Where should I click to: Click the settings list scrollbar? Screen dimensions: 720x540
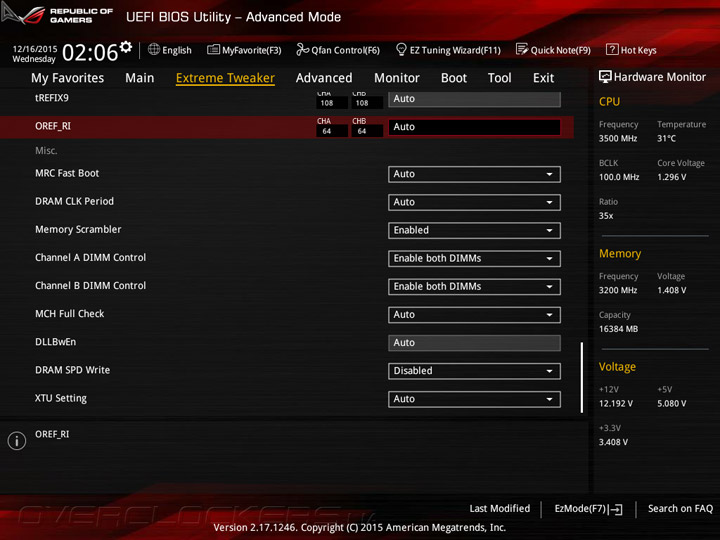tap(582, 377)
